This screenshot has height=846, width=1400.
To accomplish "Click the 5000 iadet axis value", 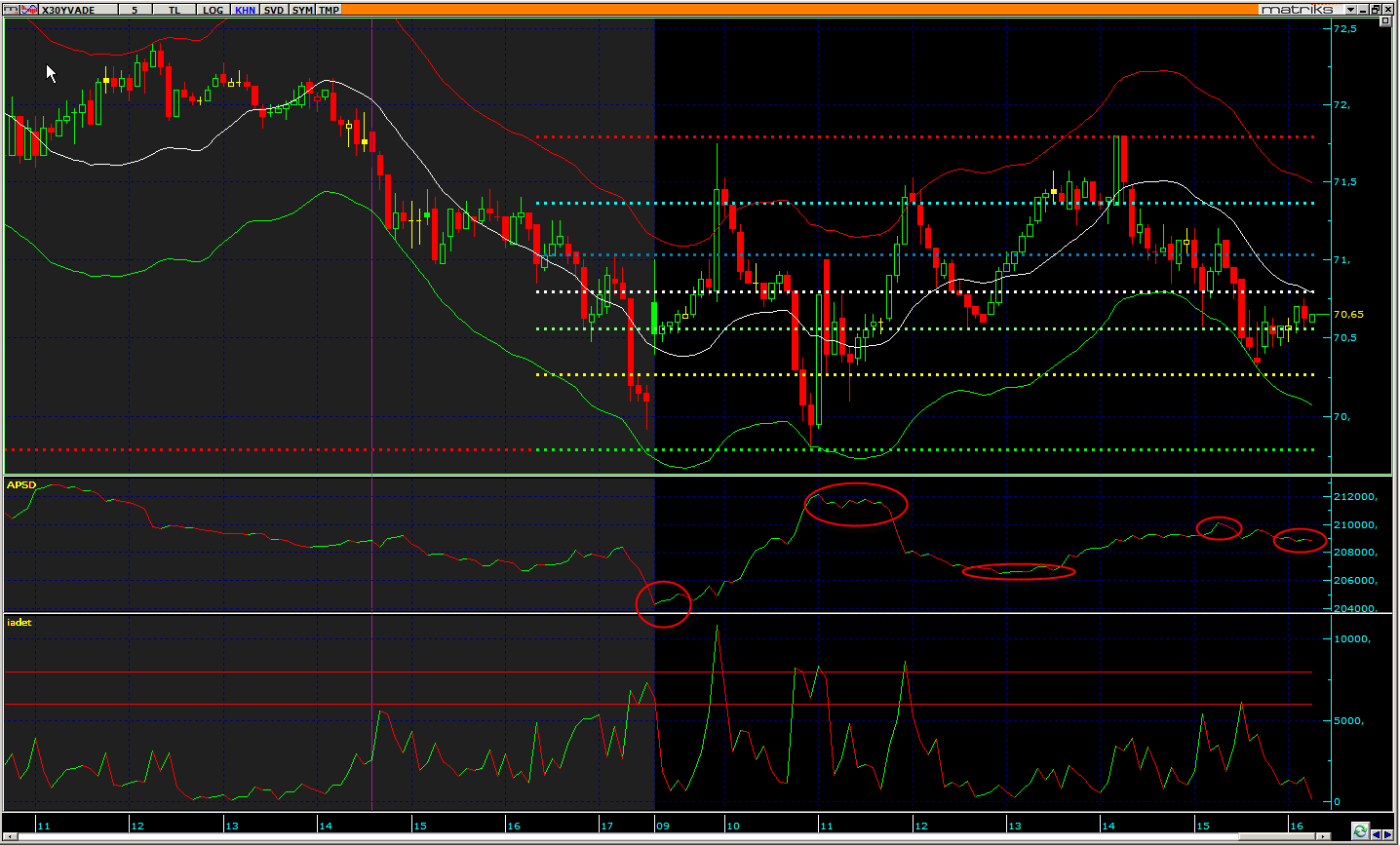I will coord(1349,721).
